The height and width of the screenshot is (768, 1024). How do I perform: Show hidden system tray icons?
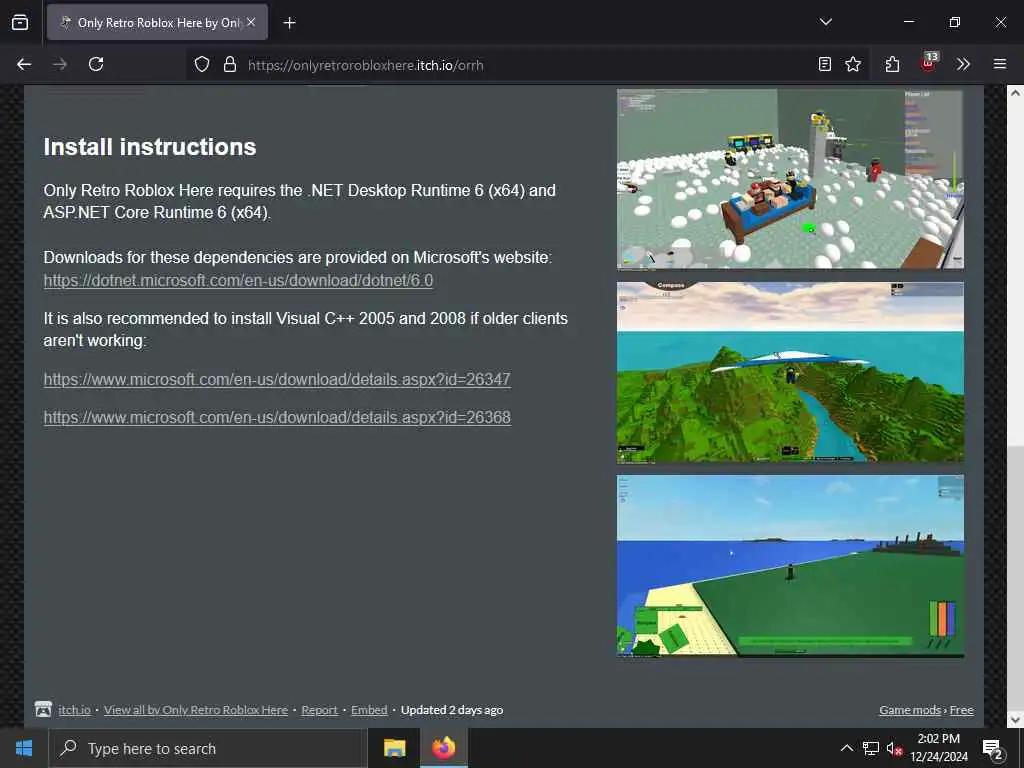click(x=846, y=748)
